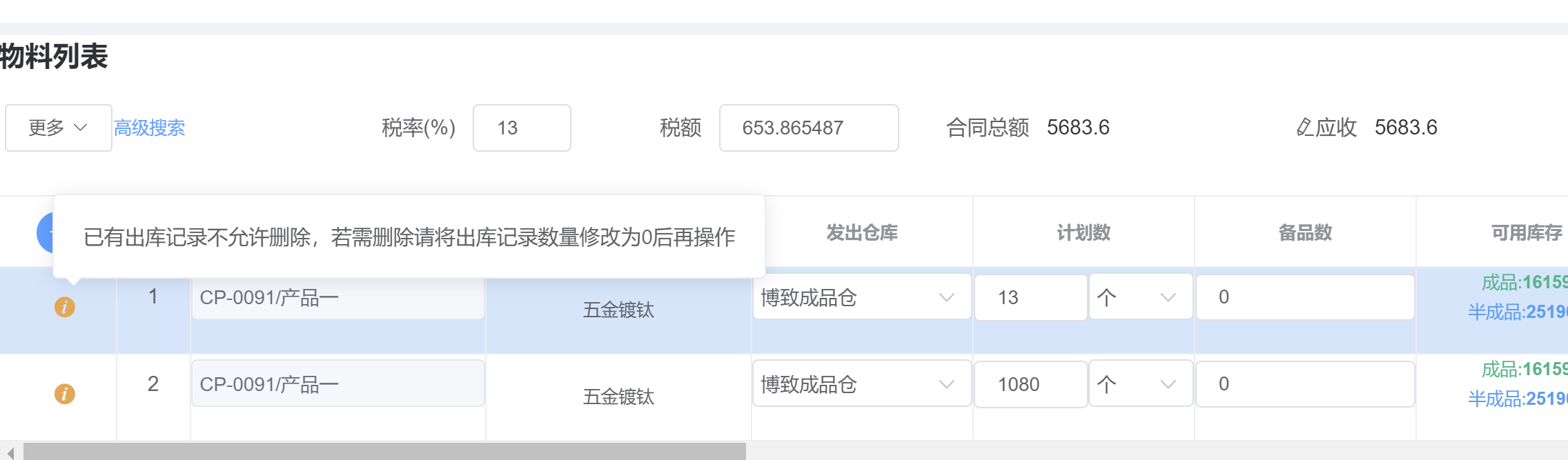Click the 备品数 field in row 2
This screenshot has width=1568, height=460.
pos(1305,384)
